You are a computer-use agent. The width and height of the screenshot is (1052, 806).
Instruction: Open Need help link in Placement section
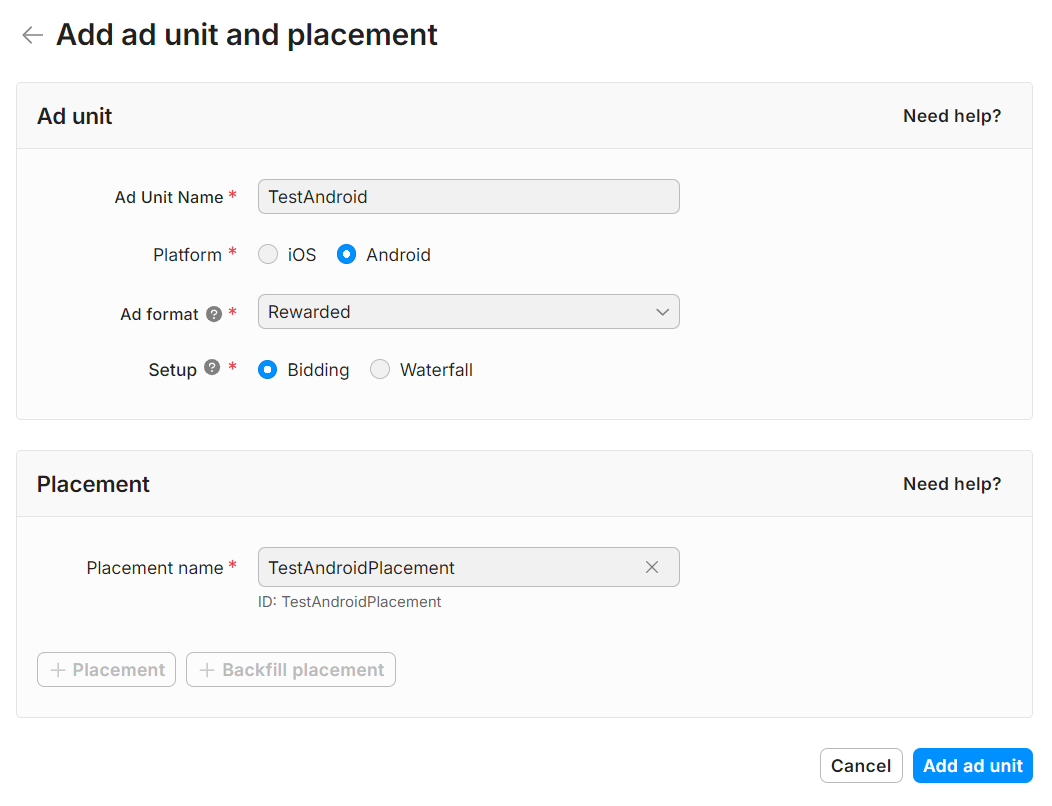(951, 484)
